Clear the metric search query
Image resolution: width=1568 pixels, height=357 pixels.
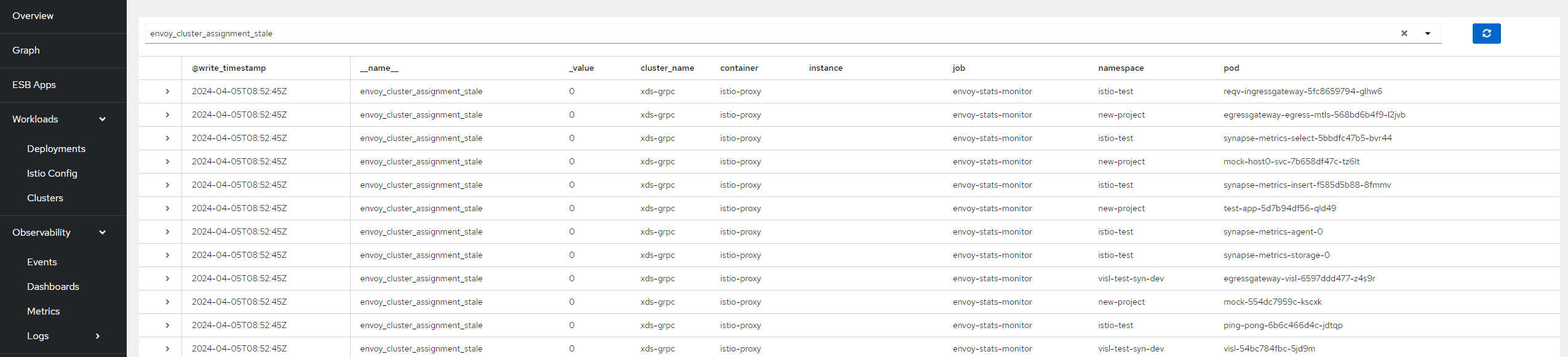[x=1404, y=34]
